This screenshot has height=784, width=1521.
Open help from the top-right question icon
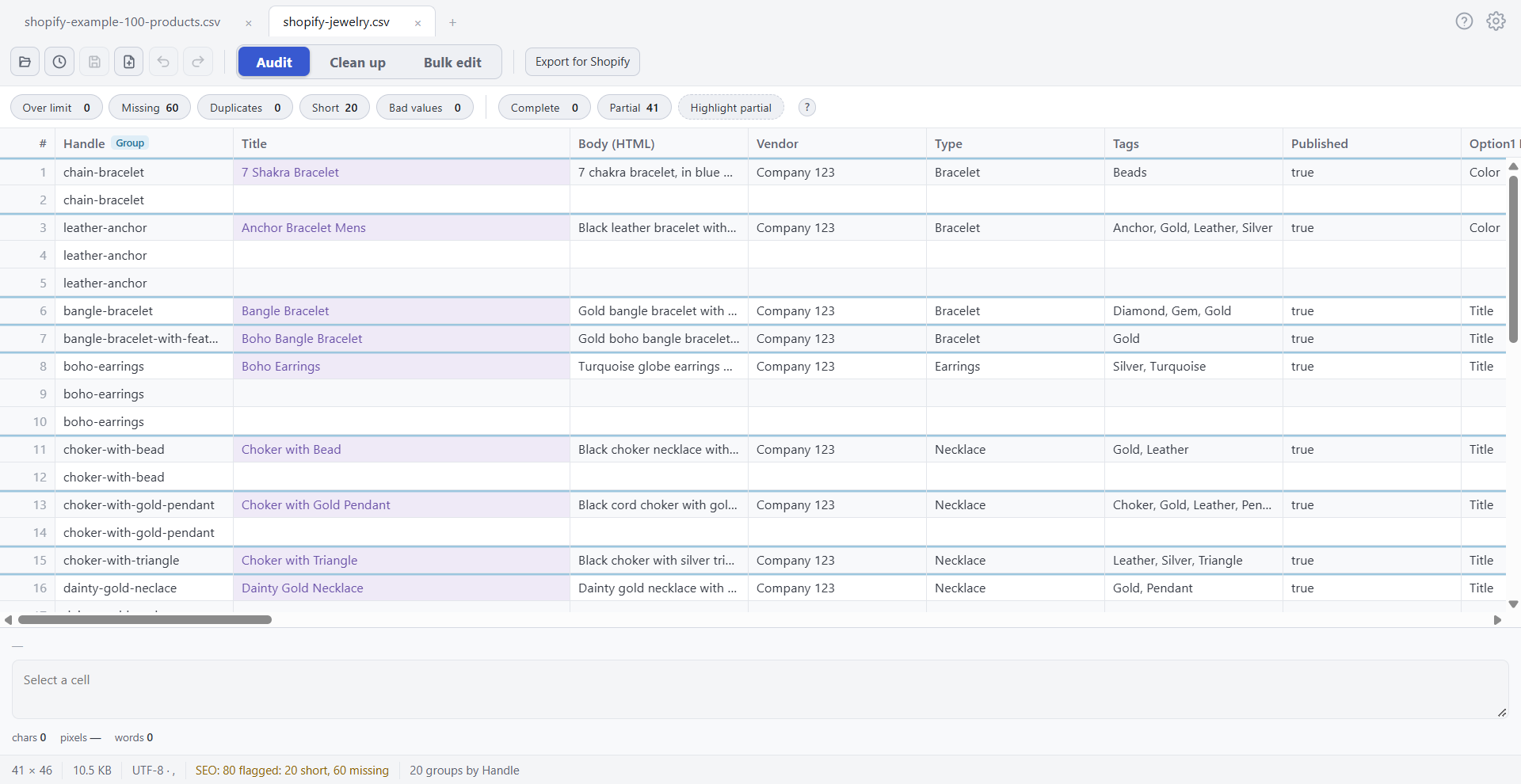[x=1464, y=21]
